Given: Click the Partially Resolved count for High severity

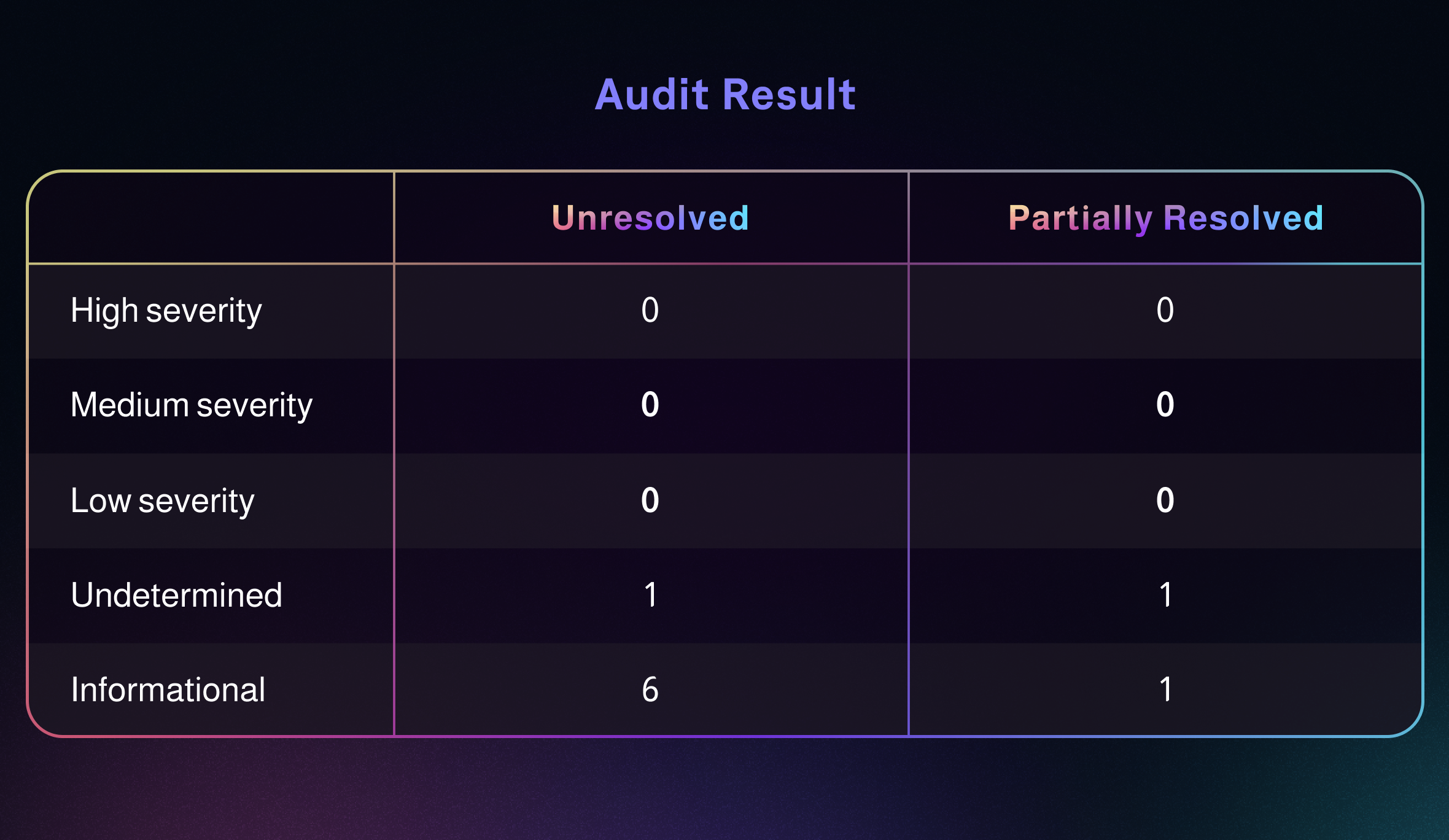Looking at the screenshot, I should pos(1165,310).
